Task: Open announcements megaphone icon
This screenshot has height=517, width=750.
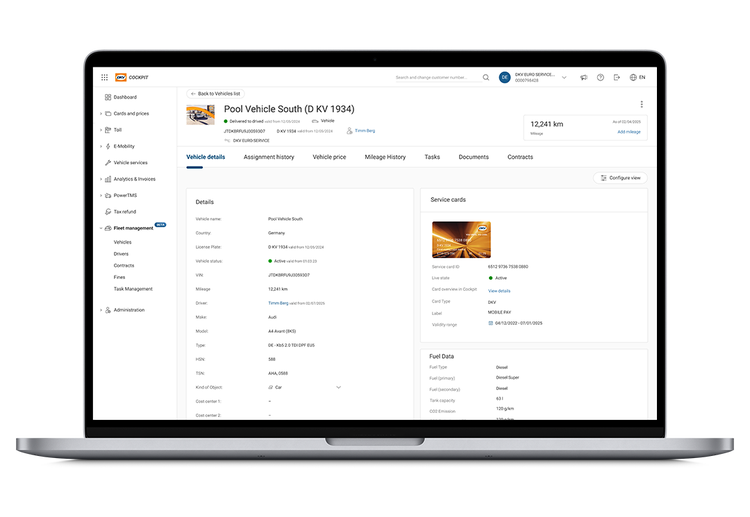Action: point(581,77)
